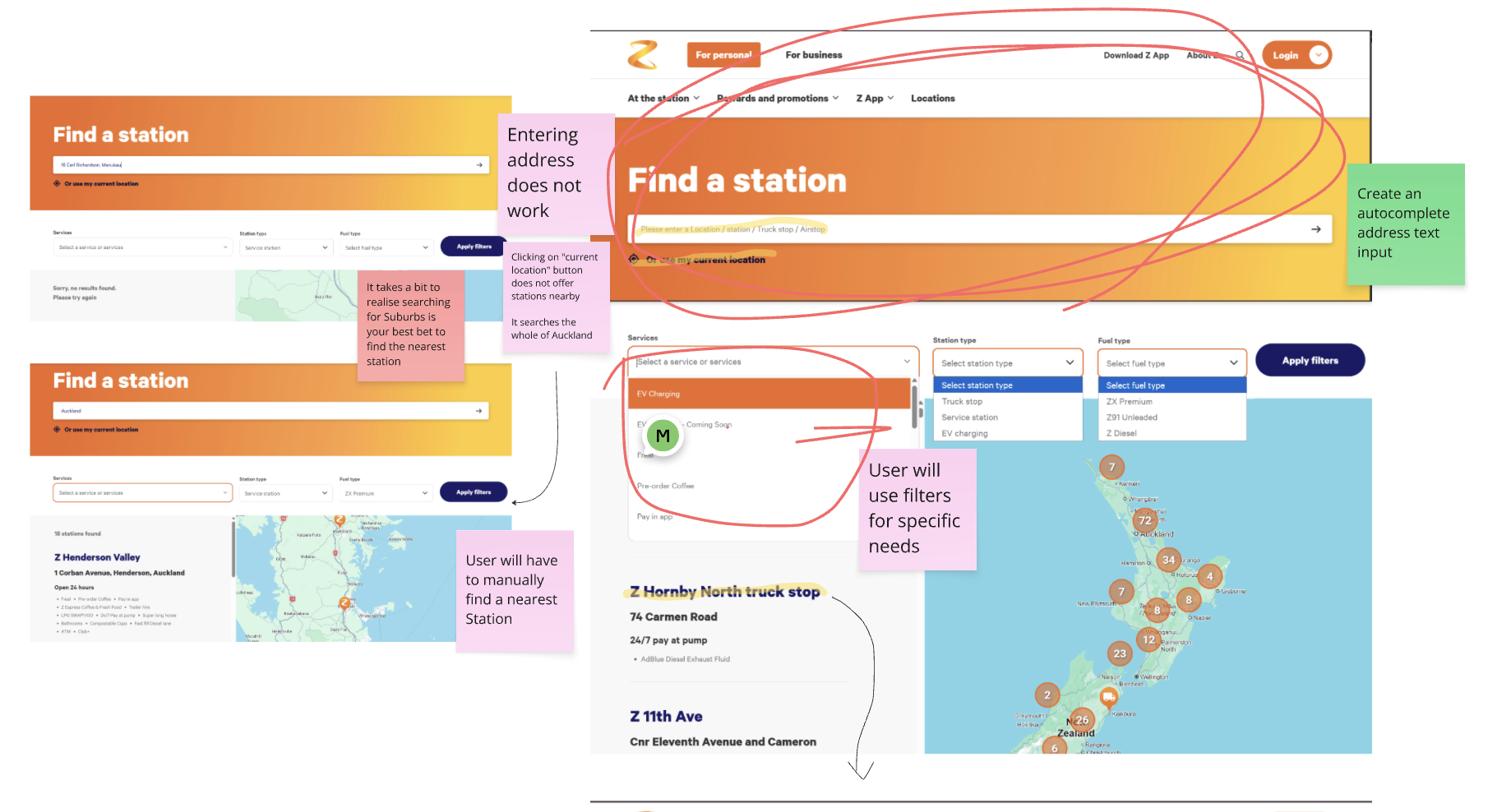The height and width of the screenshot is (812, 1488).
Task: Choose EV Charging in the services list
Action: [769, 394]
